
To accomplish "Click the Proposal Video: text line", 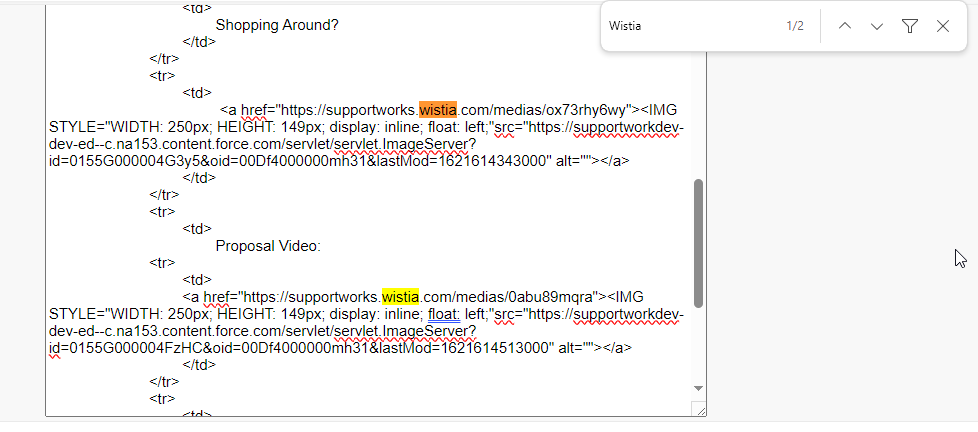I will click(x=268, y=246).
